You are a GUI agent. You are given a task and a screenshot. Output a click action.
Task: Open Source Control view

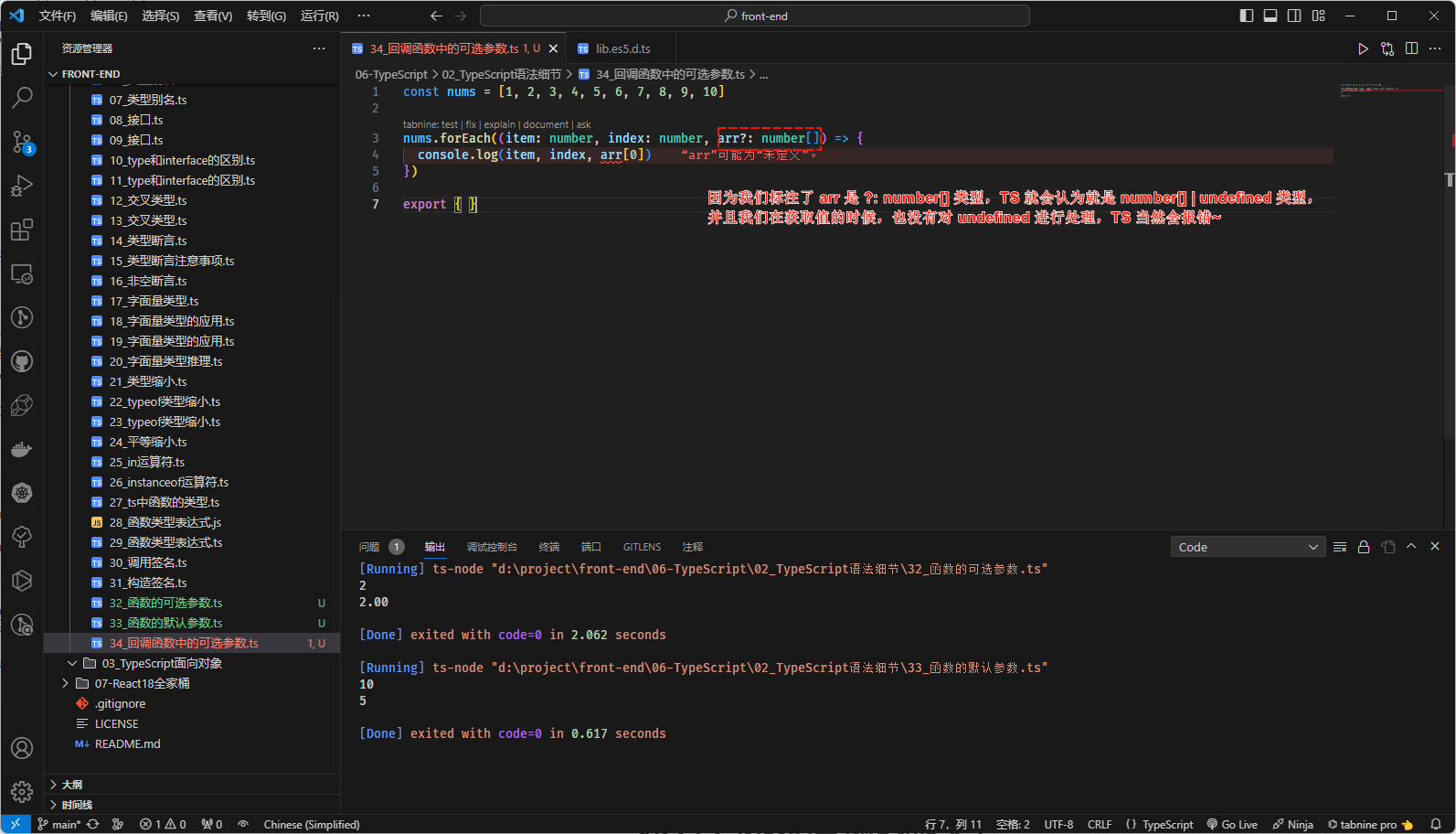click(x=22, y=142)
